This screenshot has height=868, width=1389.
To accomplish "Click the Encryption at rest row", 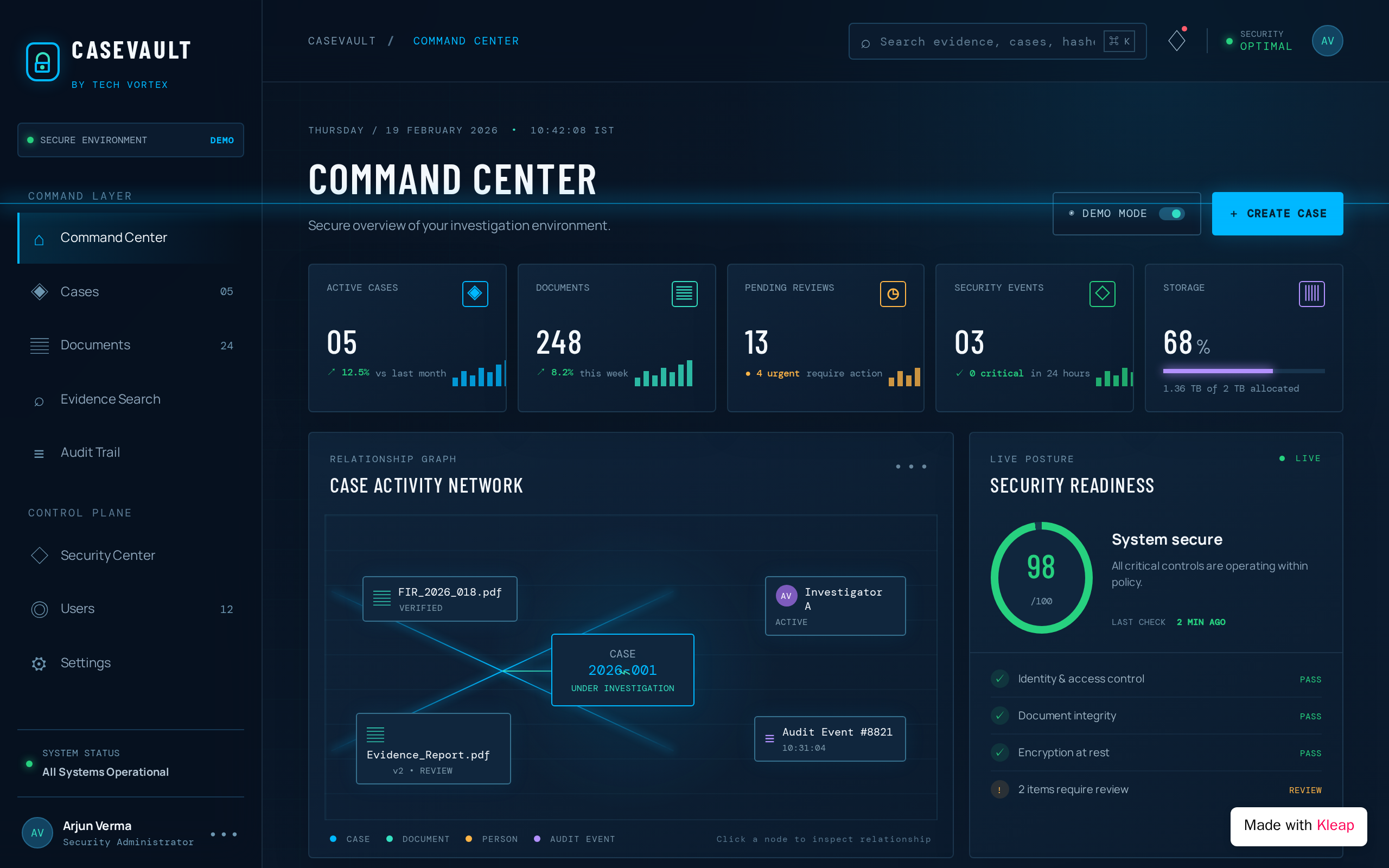I will pos(1156,752).
